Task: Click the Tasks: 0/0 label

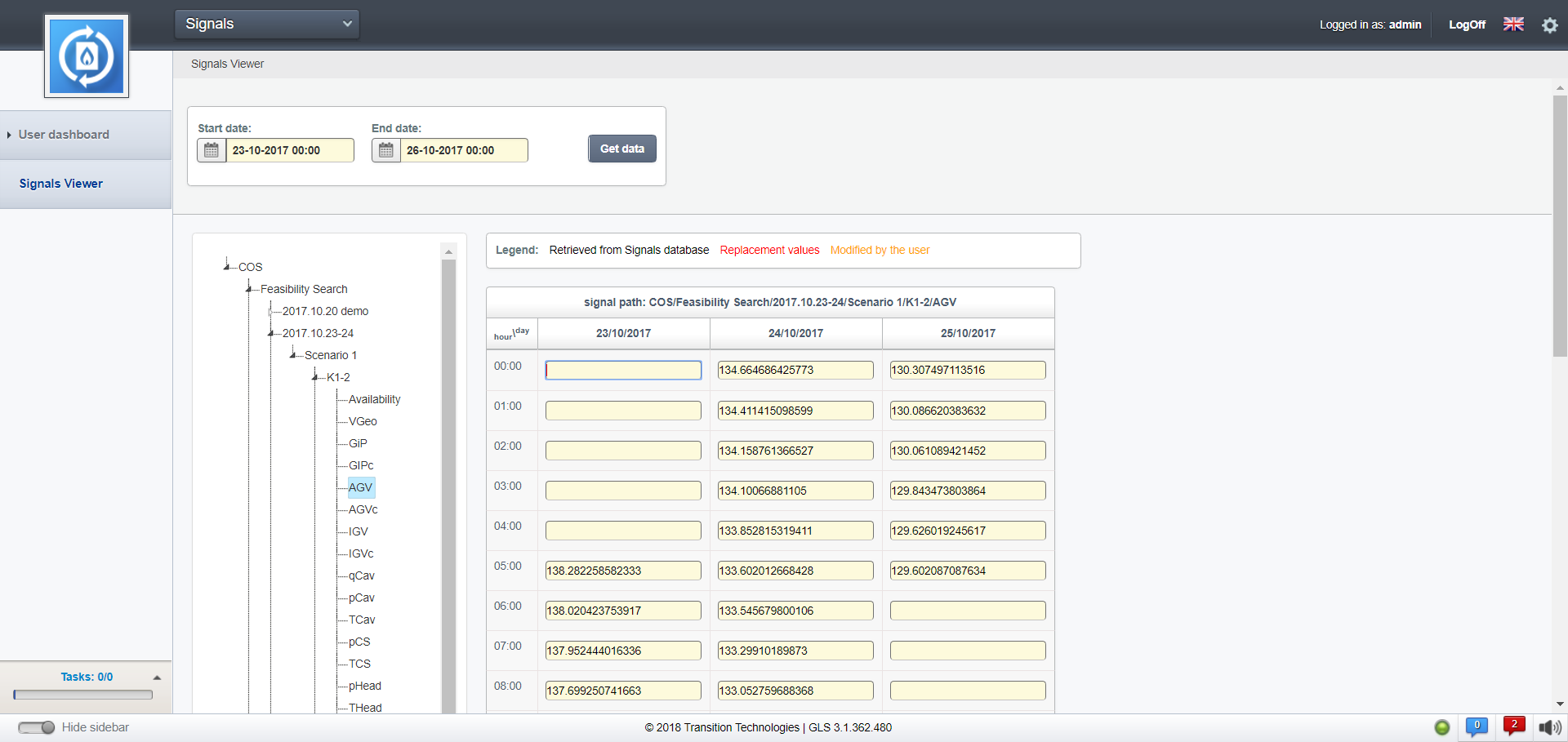Action: (87, 677)
